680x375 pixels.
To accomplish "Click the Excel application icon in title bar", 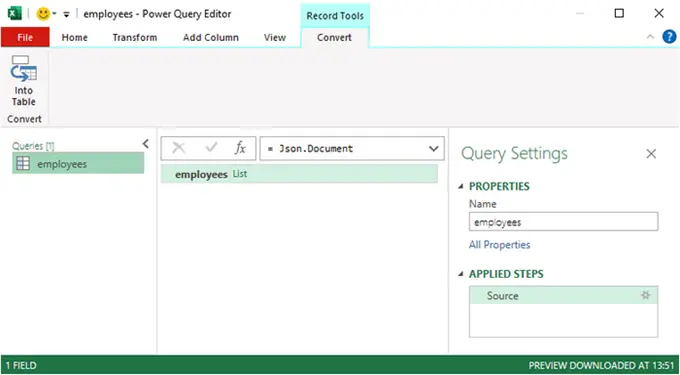I will [x=15, y=14].
